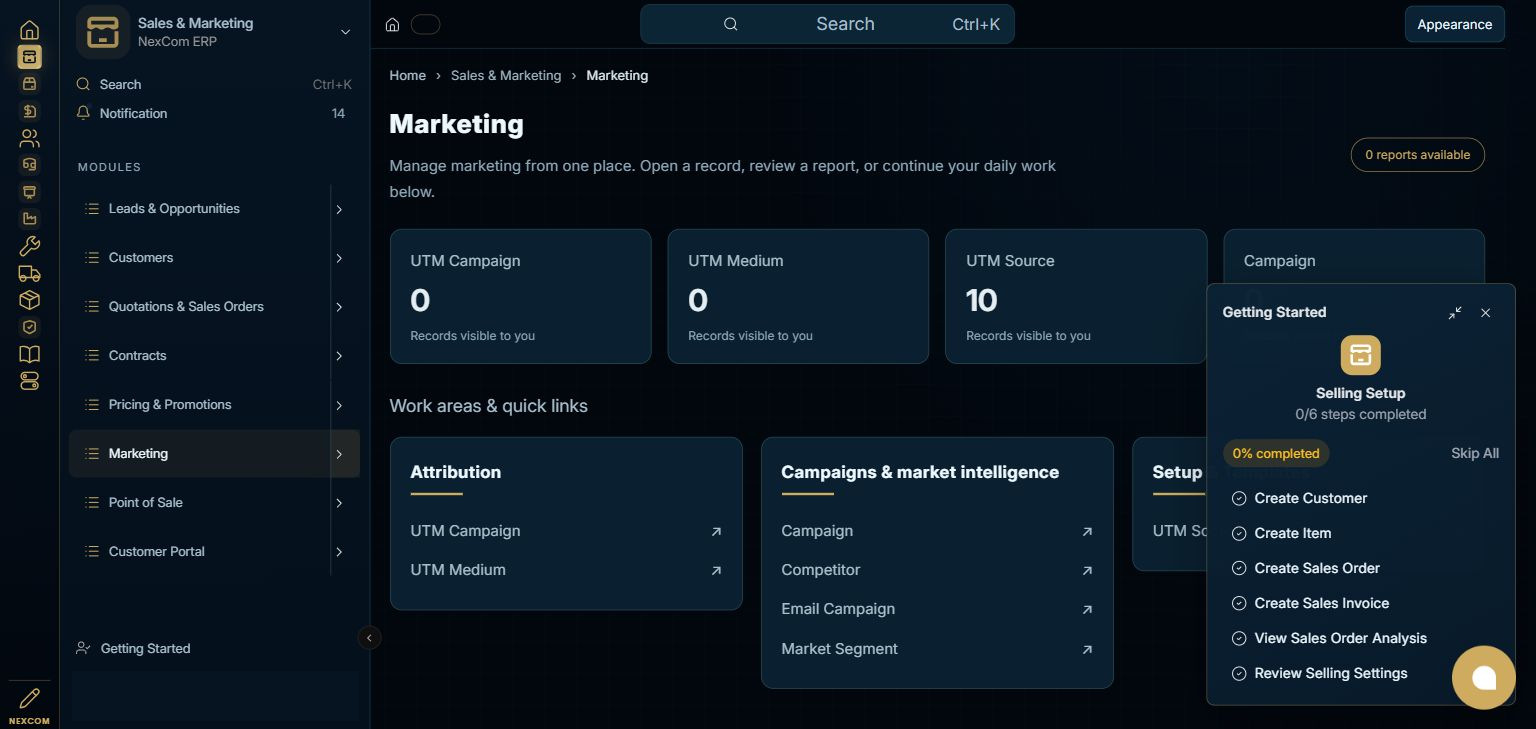The image size is (1536, 729).
Task: Open the factory manufacturing rail icon
Action: [x=30, y=219]
